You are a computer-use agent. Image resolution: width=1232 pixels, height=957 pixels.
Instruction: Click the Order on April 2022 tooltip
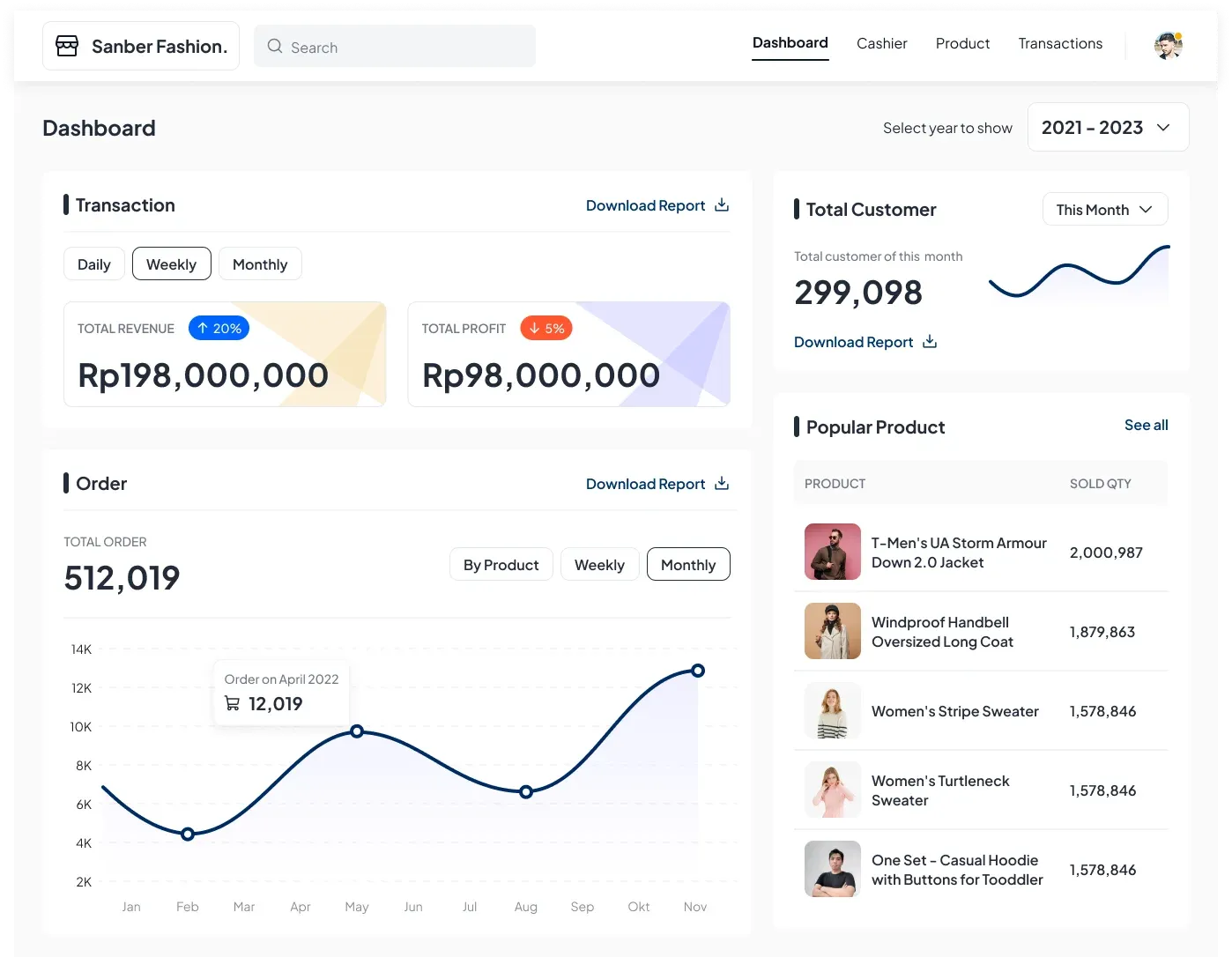(282, 694)
